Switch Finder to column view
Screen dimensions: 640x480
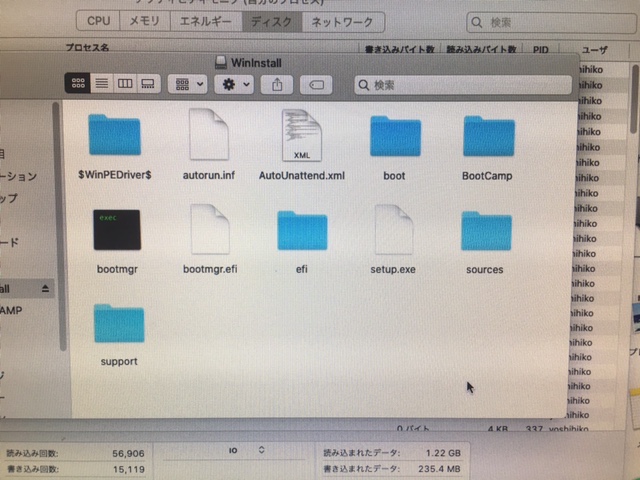tap(125, 84)
